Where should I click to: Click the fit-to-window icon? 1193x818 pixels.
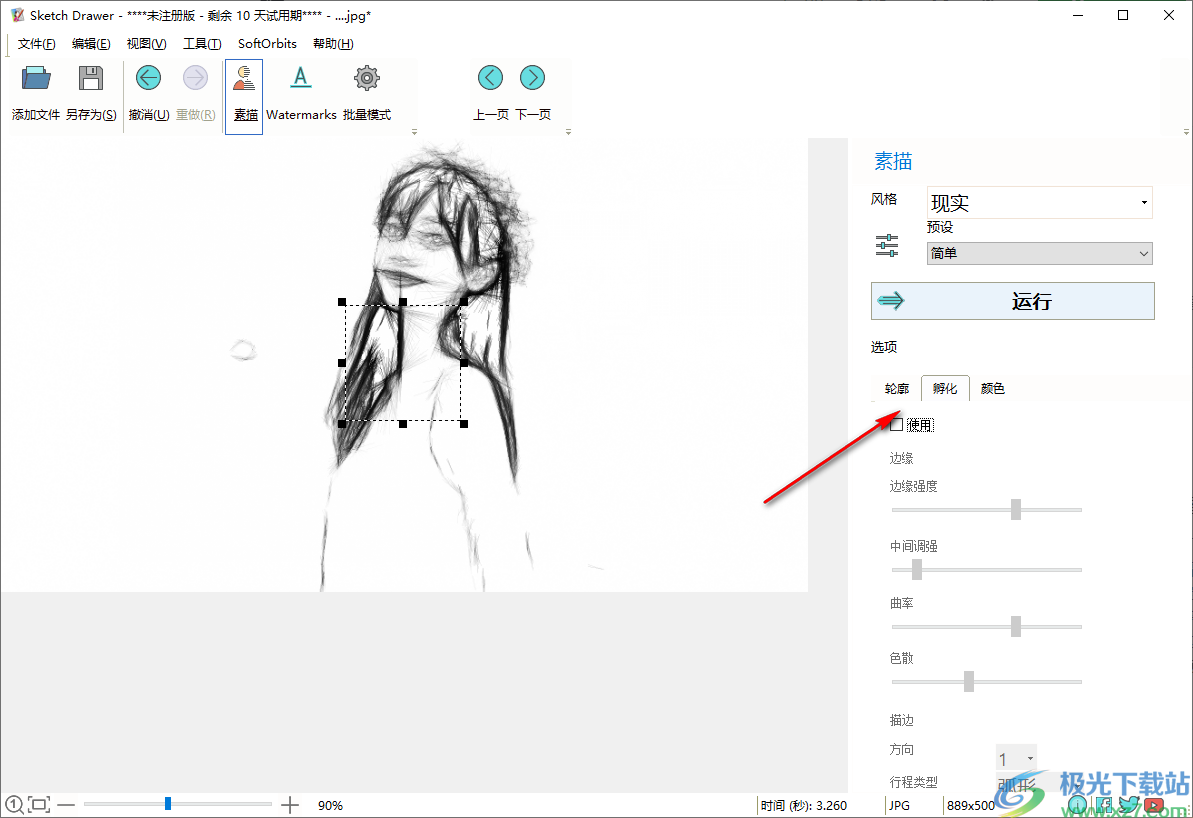pos(39,804)
